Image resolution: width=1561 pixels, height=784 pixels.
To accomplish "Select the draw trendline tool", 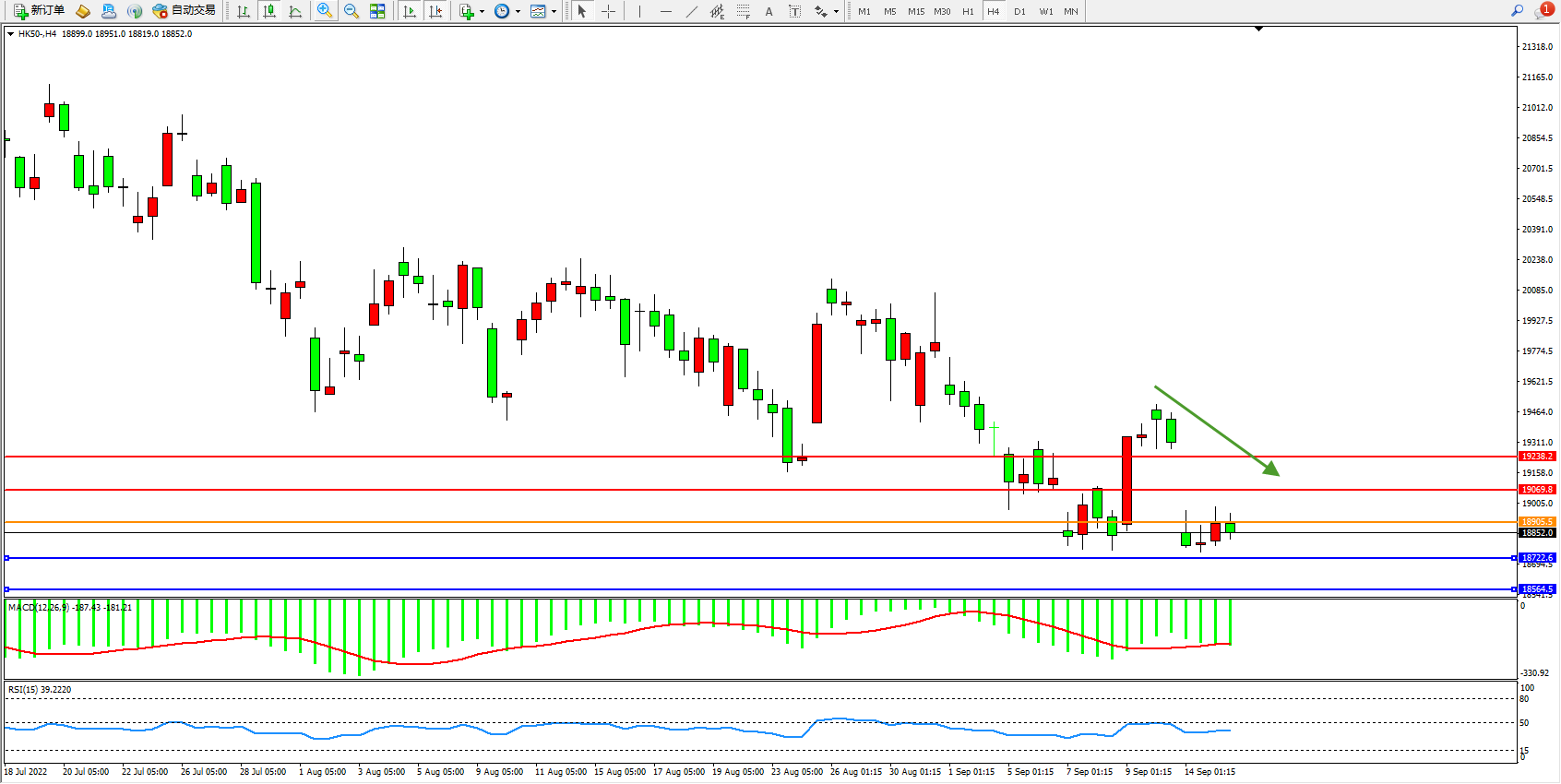I will pos(692,11).
